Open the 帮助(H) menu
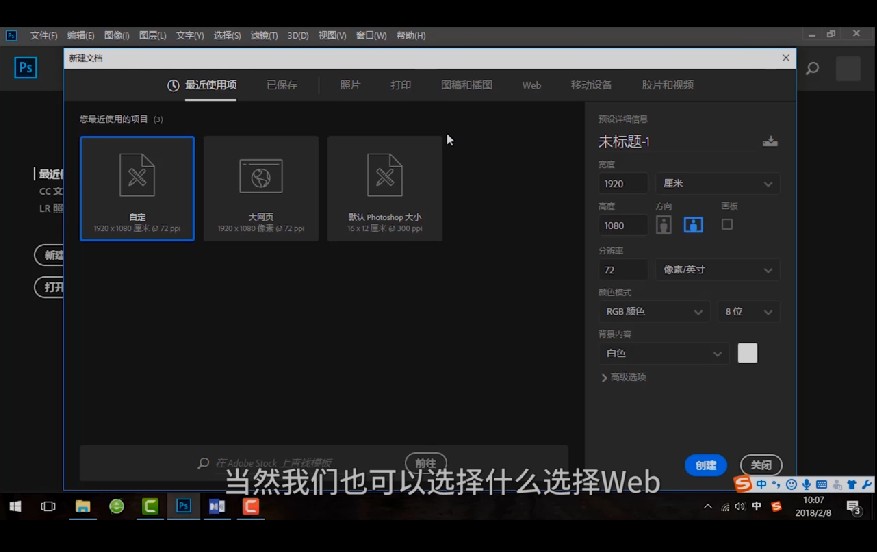 [x=411, y=35]
